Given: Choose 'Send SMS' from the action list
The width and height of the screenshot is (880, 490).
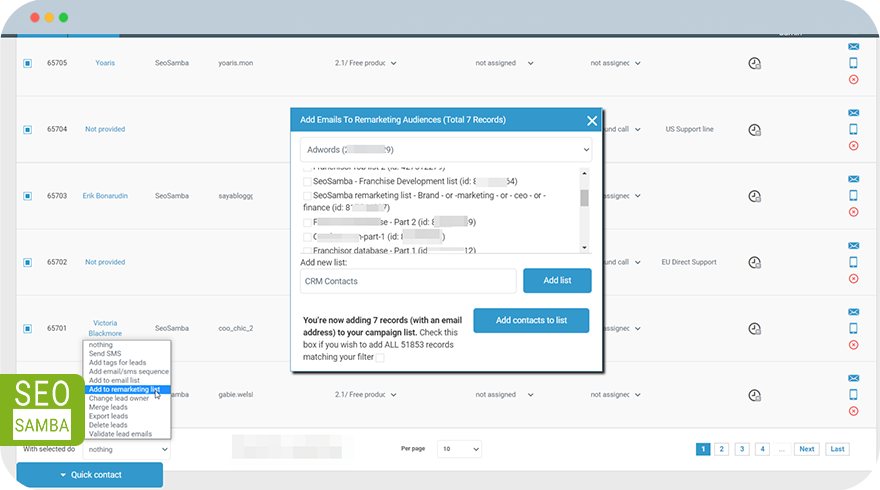Looking at the screenshot, I should (x=105, y=354).
